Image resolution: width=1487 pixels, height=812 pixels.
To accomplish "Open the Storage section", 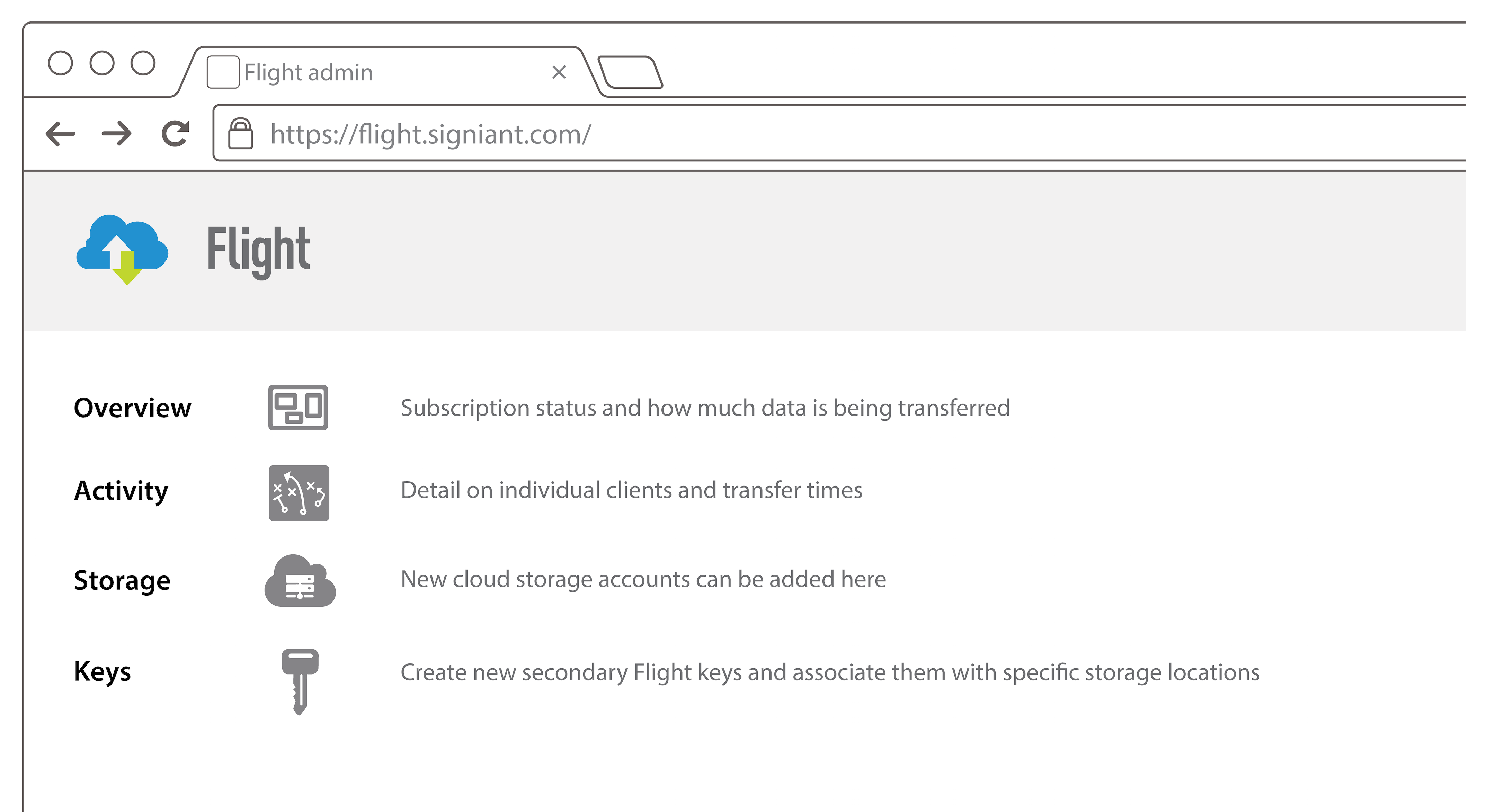I will (x=122, y=581).
